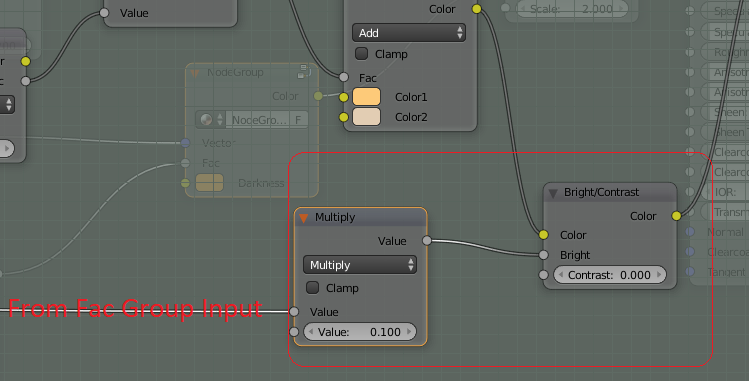The width and height of the screenshot is (749, 381).
Task: Select the faded NodeGroup node header
Action: click(x=252, y=72)
